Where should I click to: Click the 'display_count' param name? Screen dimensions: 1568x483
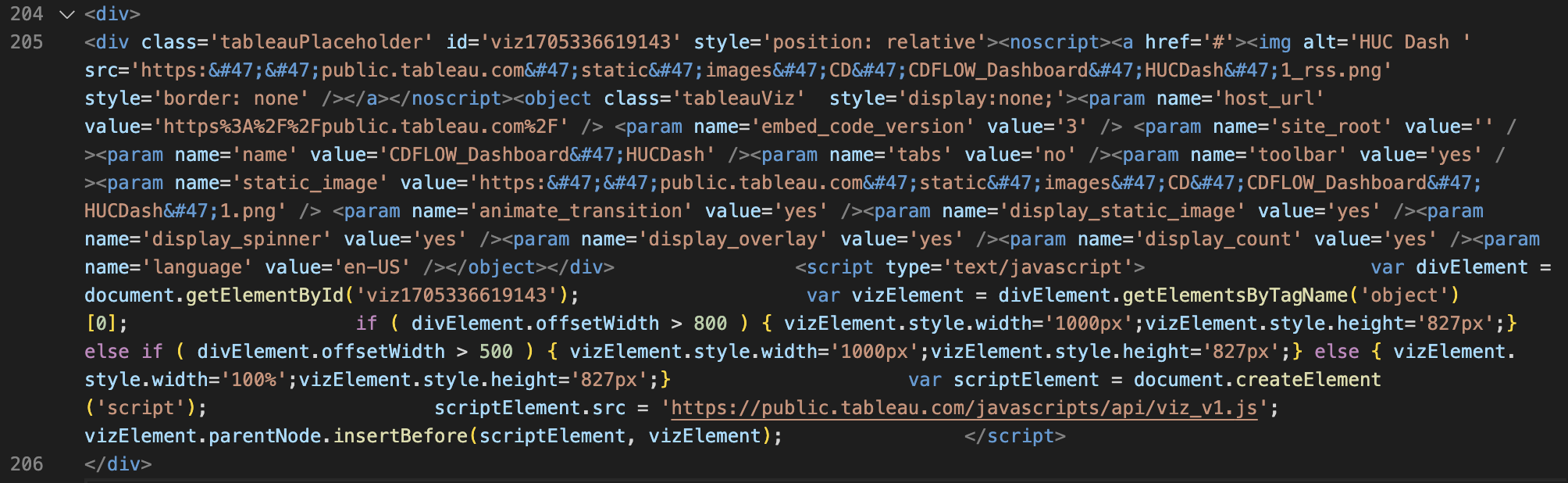[1218, 239]
